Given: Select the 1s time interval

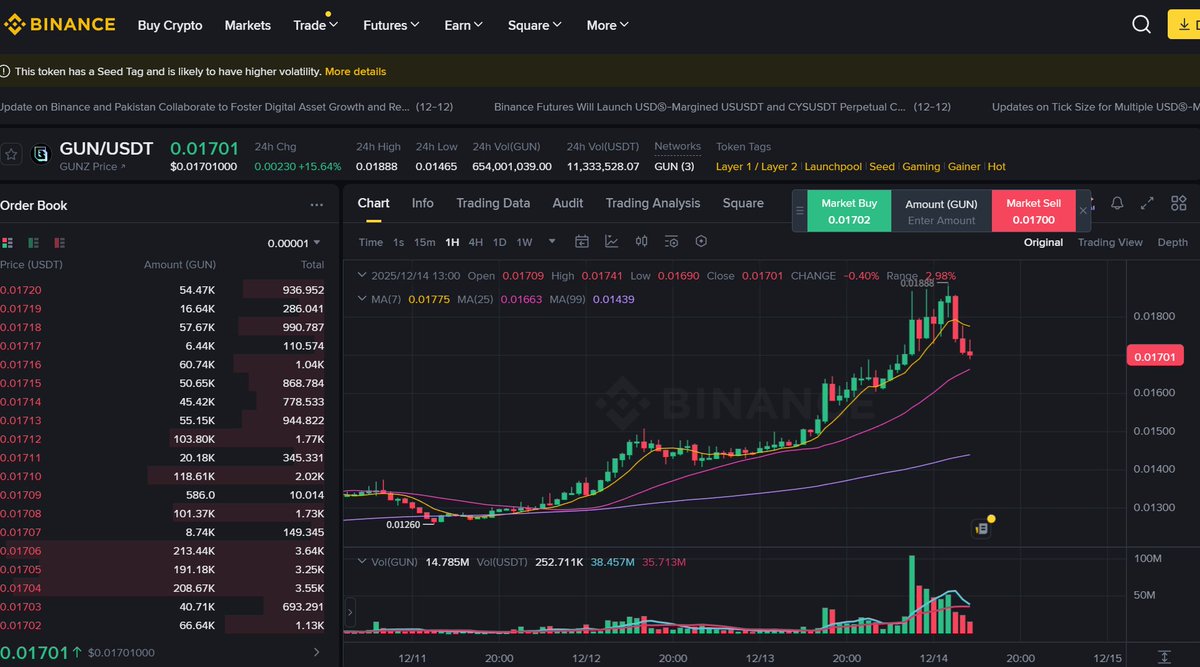Looking at the screenshot, I should pyautogui.click(x=399, y=242).
